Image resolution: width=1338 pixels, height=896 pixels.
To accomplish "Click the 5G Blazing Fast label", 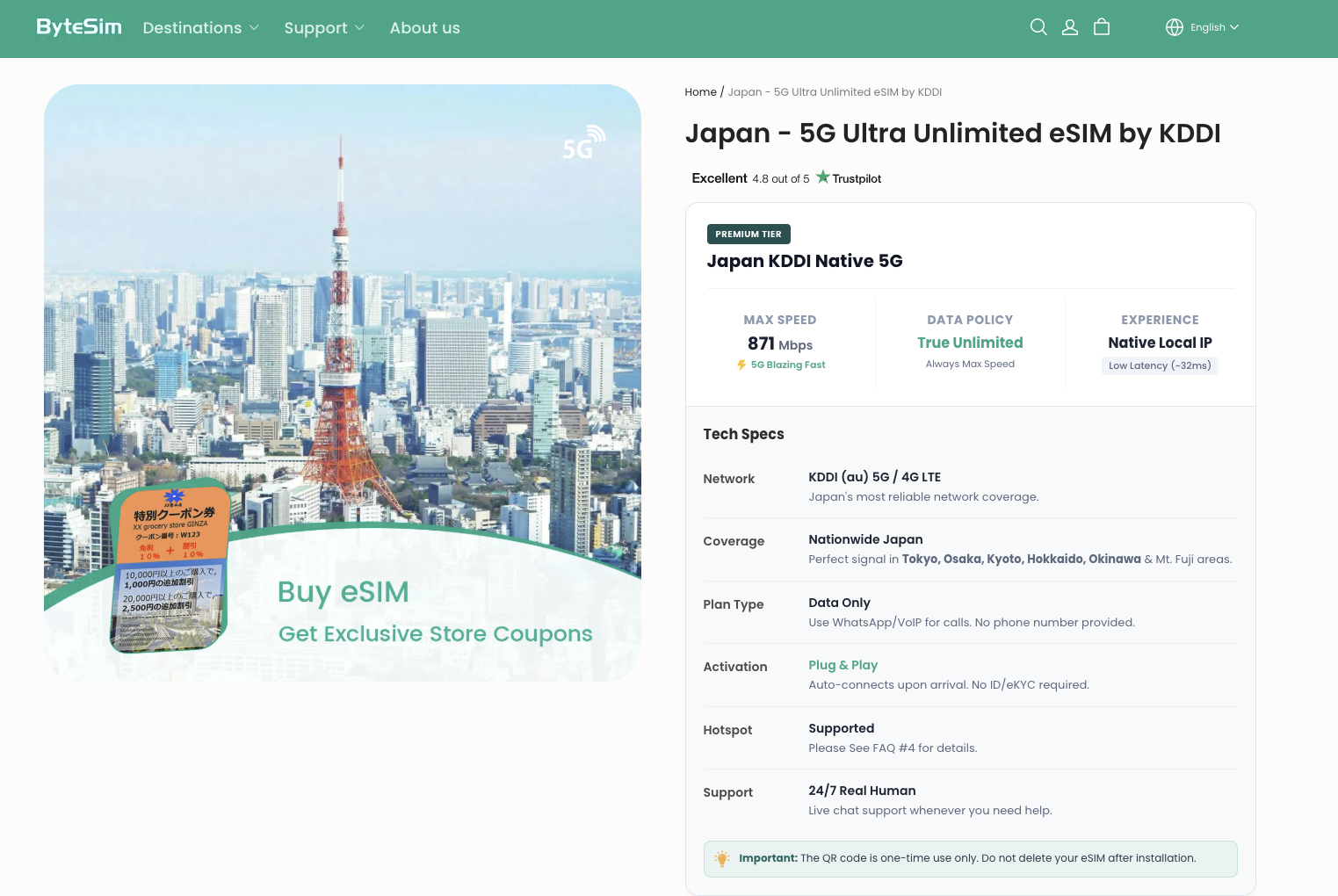I will (788, 365).
